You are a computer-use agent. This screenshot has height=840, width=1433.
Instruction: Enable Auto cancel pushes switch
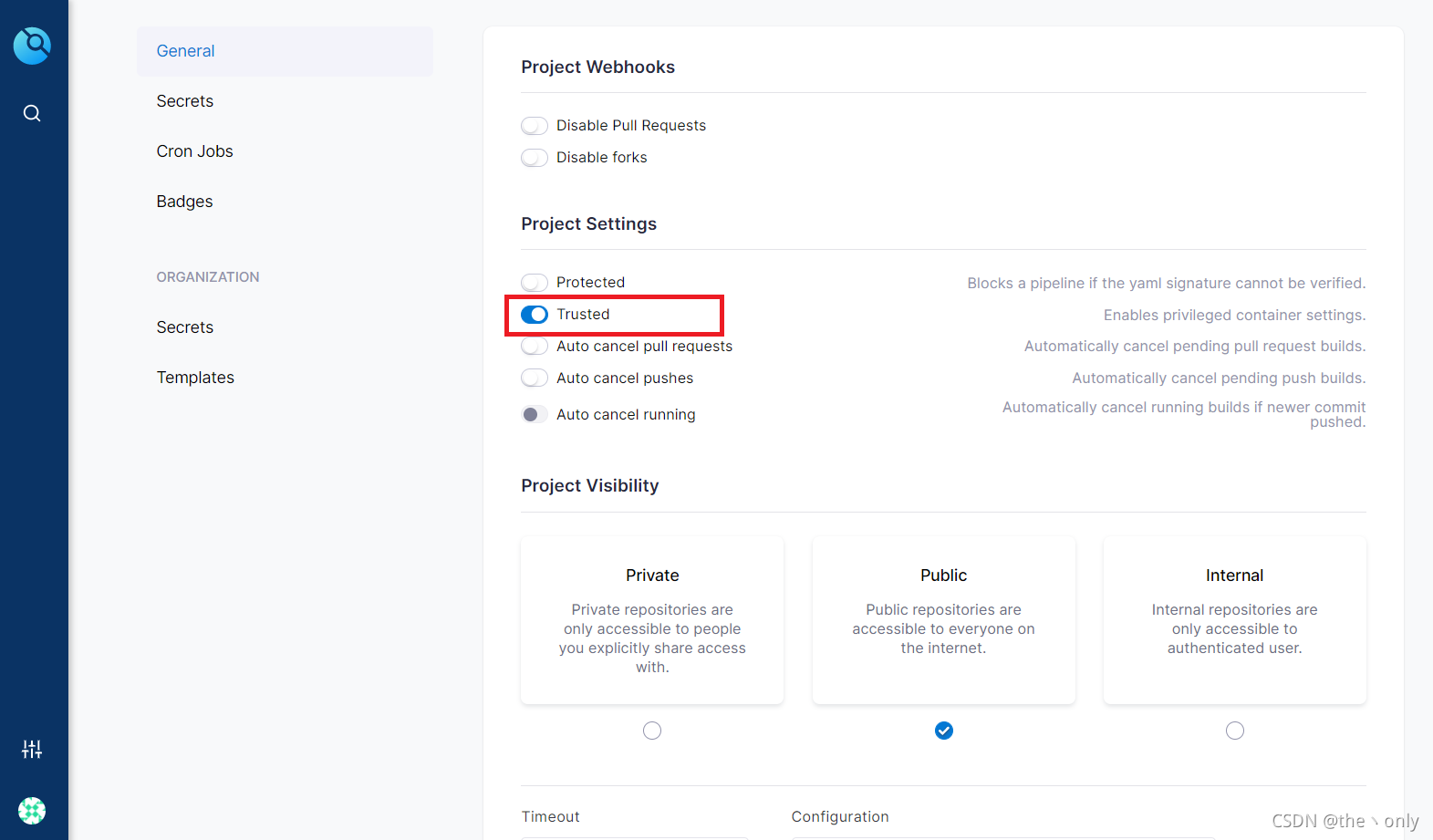tap(535, 378)
